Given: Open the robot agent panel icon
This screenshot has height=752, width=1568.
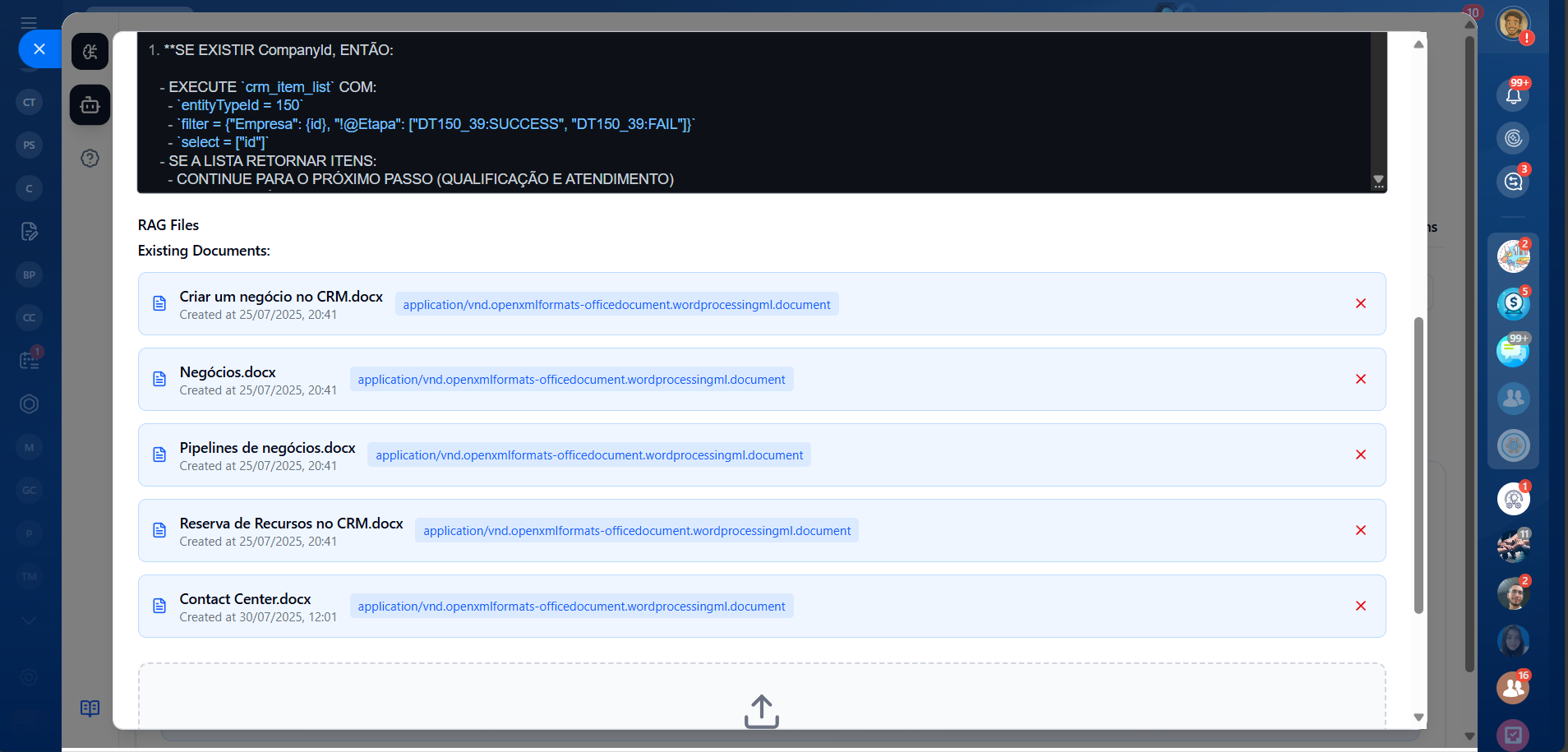Looking at the screenshot, I should click(x=90, y=105).
